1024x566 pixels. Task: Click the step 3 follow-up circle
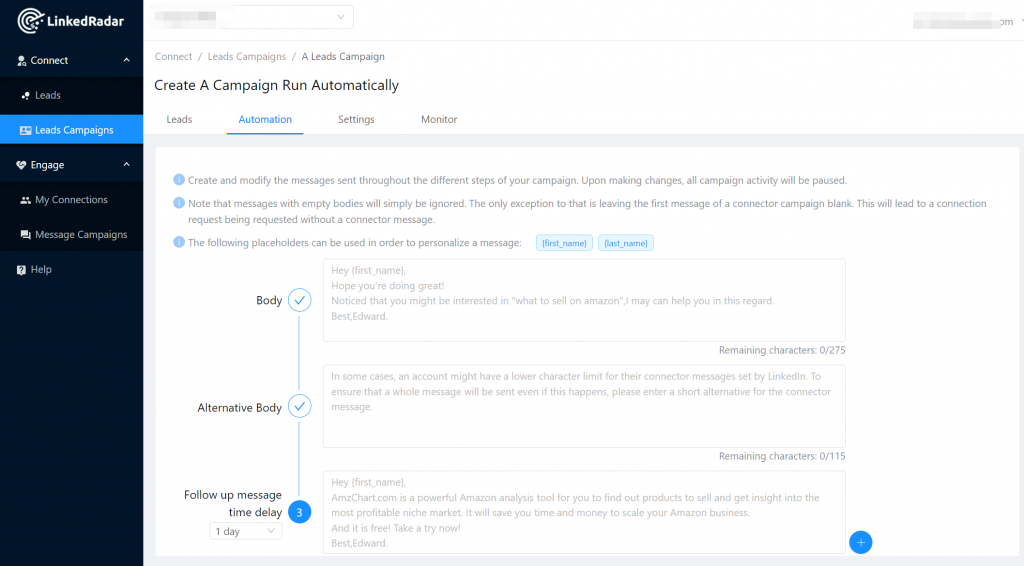(x=299, y=512)
